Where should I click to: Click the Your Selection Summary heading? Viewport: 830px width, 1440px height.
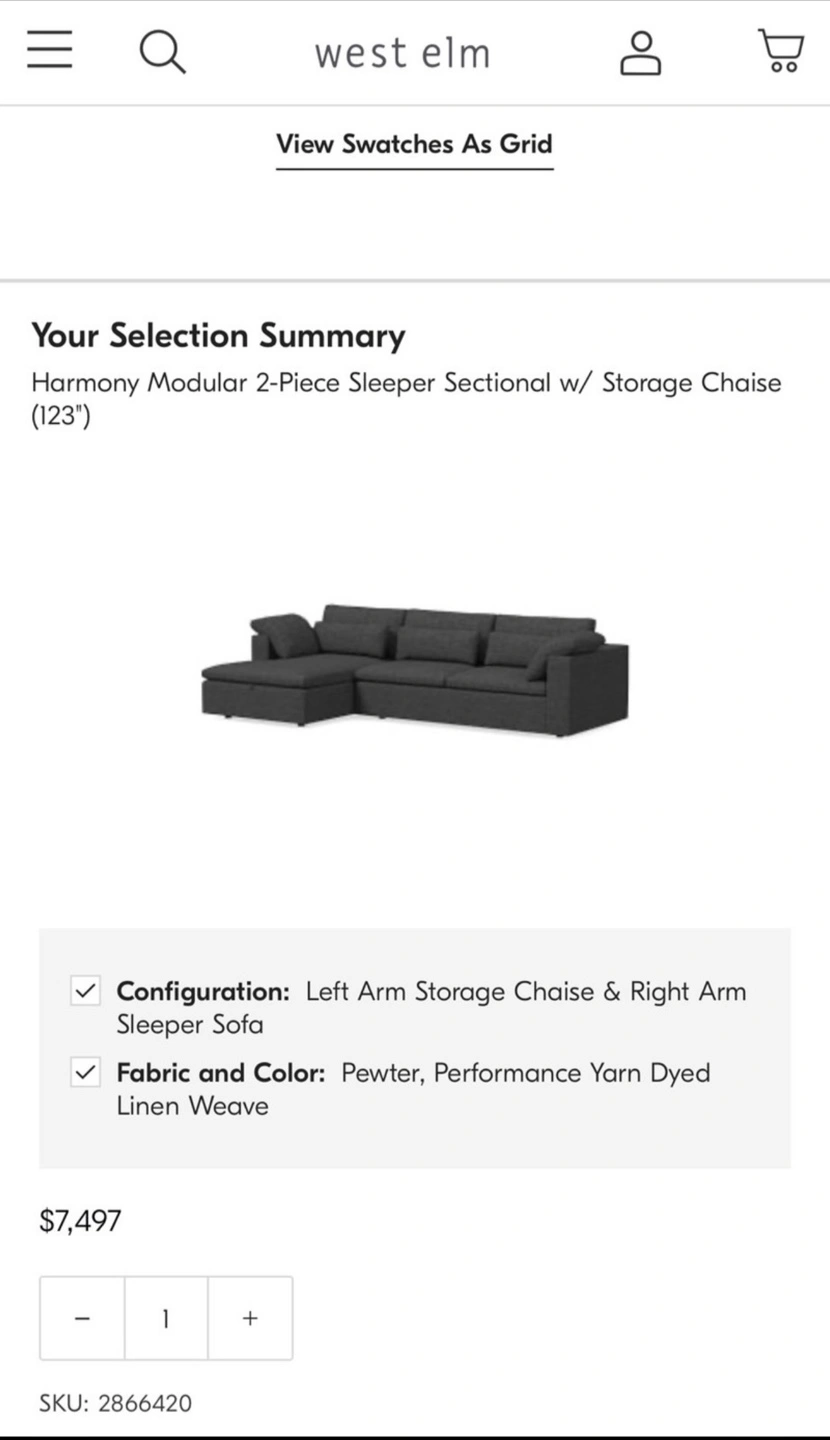coord(218,335)
